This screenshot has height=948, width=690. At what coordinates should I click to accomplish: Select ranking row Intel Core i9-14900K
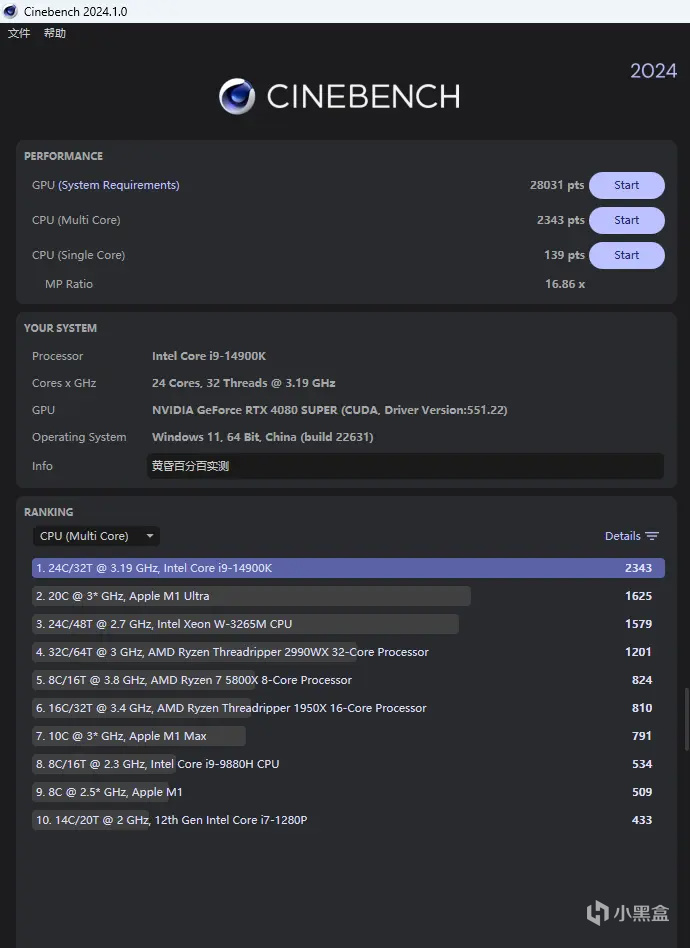point(348,568)
